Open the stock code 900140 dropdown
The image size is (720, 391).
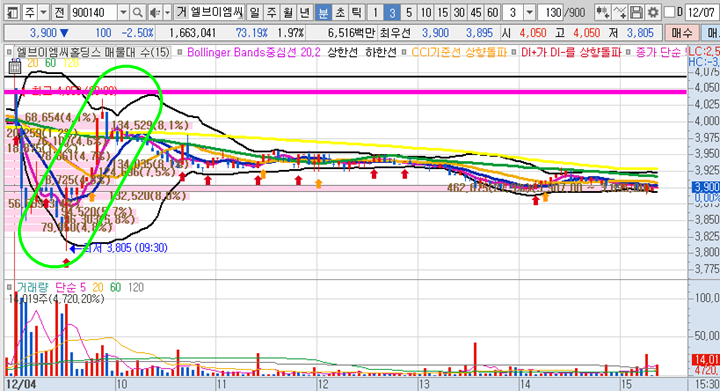click(x=123, y=12)
